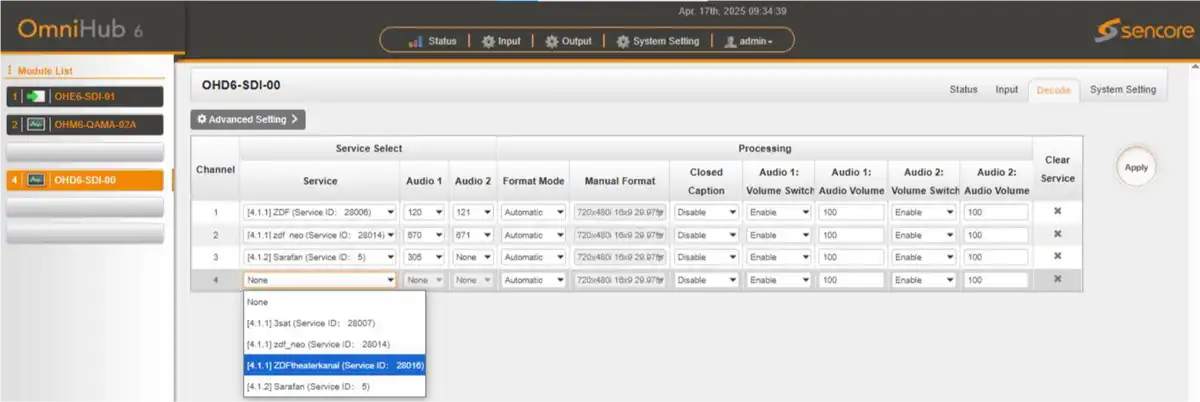Click the admin user icon

click(x=730, y=41)
